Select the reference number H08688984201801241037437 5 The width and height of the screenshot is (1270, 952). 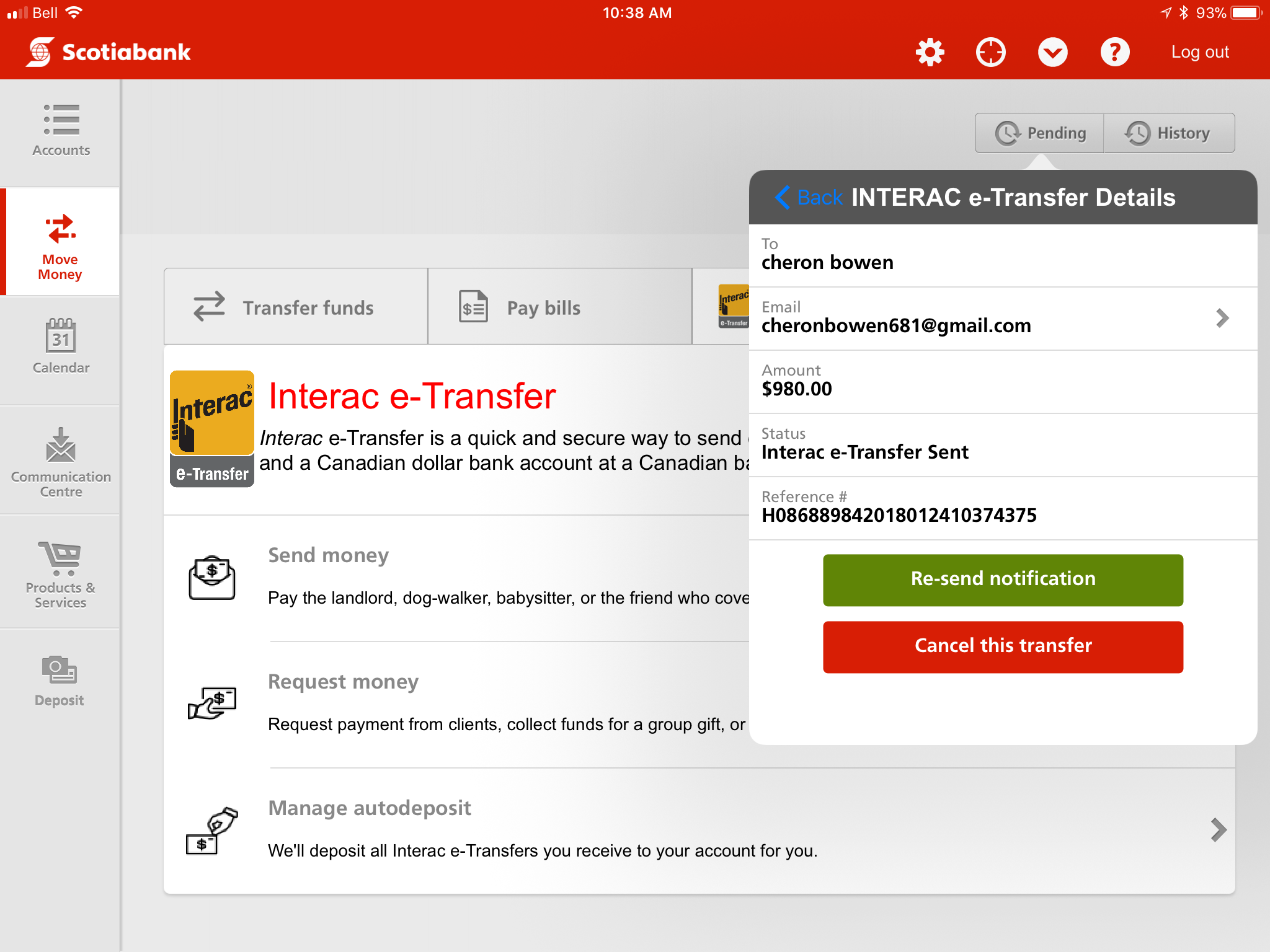(x=899, y=515)
